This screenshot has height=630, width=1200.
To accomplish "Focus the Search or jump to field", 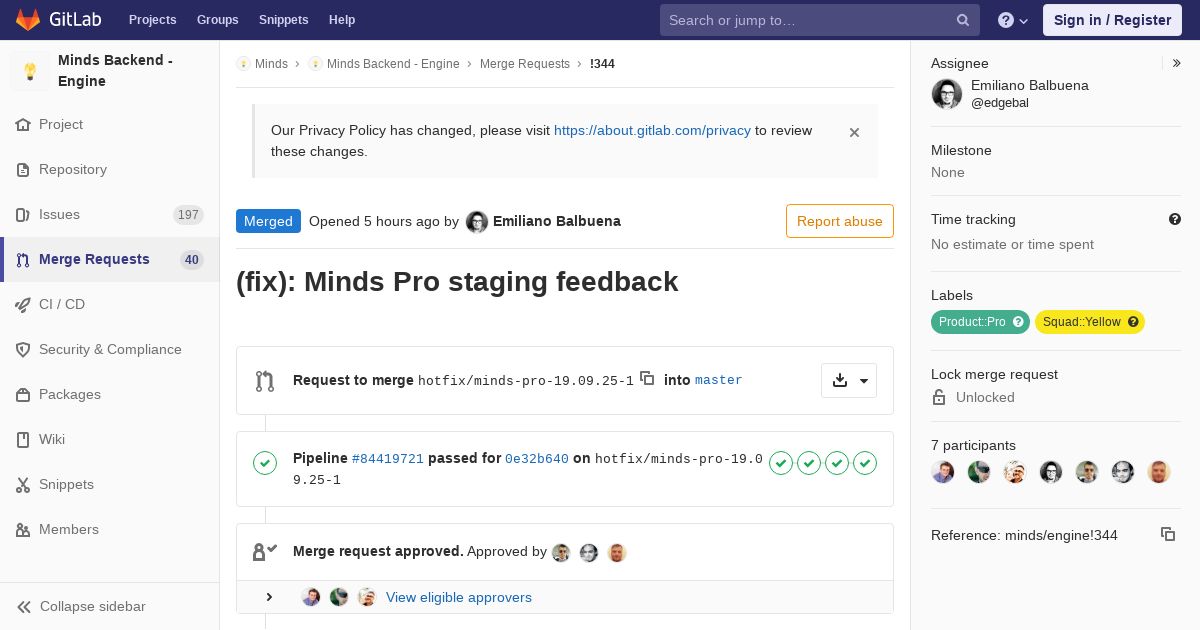I will point(819,20).
